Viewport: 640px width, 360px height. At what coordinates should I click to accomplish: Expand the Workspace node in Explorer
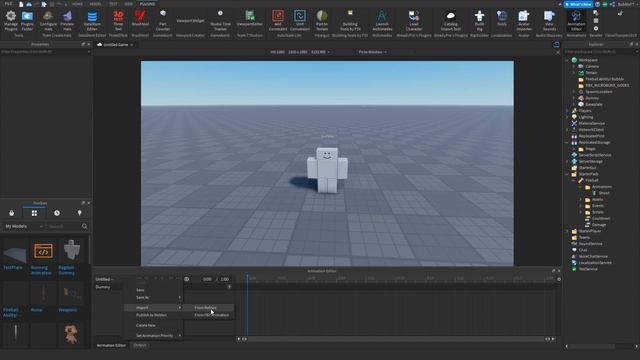tap(567, 60)
